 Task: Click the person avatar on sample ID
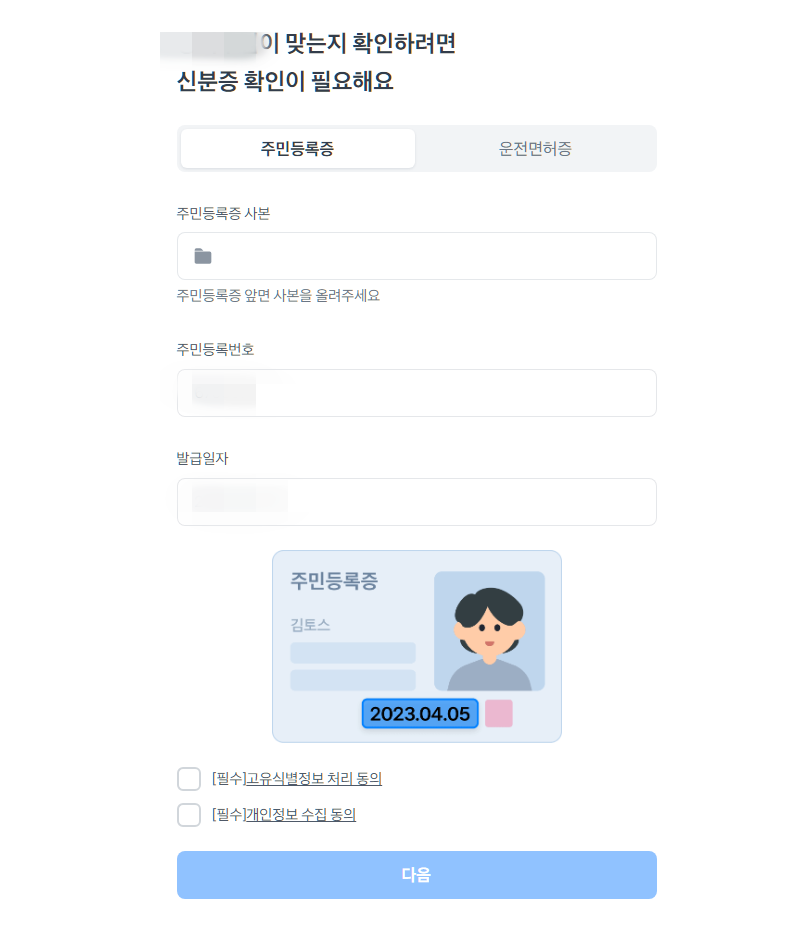click(x=489, y=631)
